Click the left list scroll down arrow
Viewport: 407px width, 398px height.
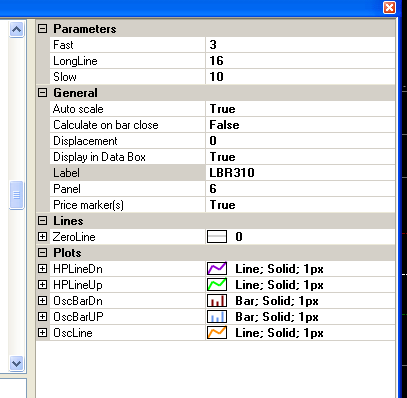[x=16, y=363]
